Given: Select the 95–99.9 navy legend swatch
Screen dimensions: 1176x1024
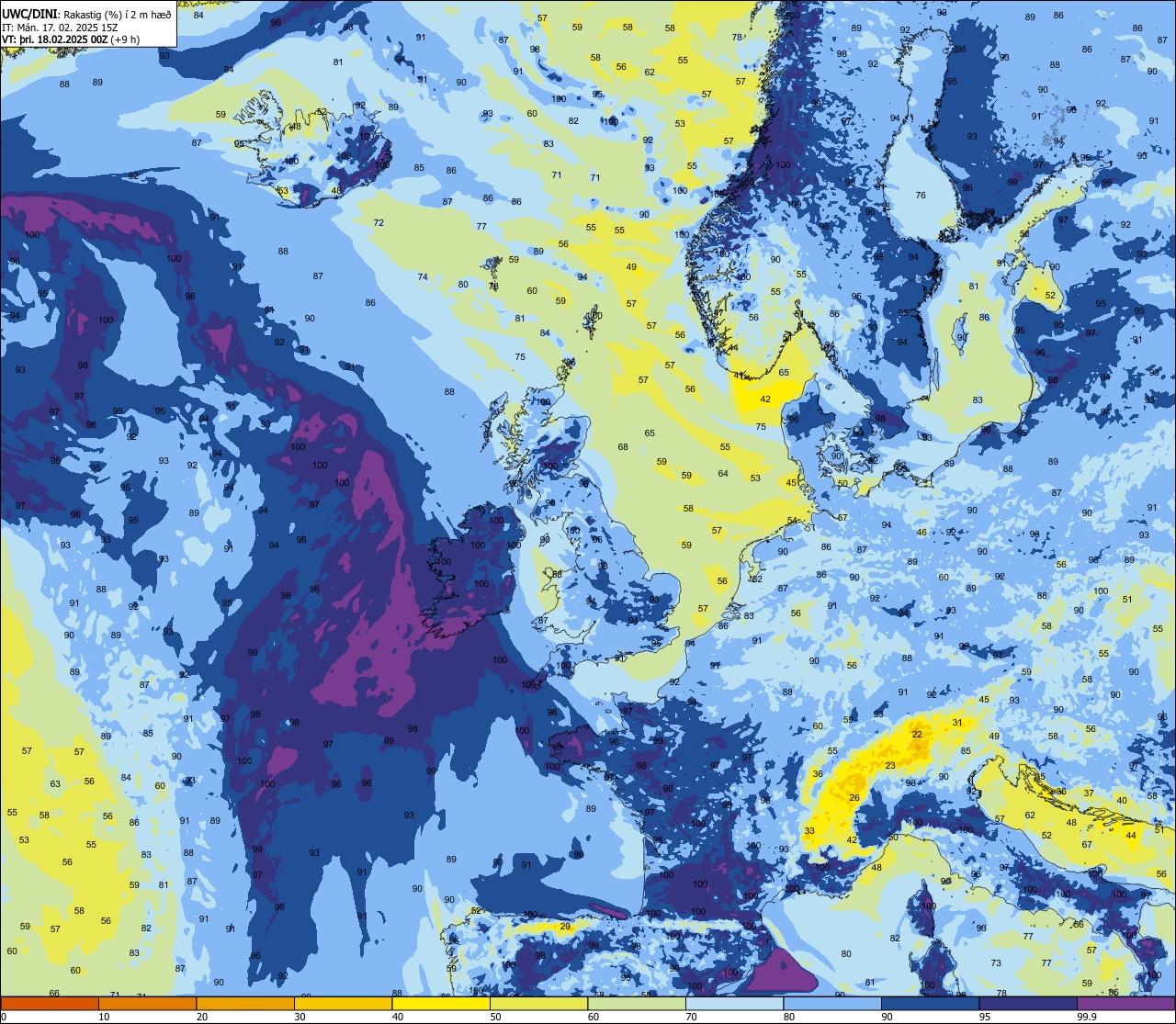Looking at the screenshot, I should [1028, 1004].
